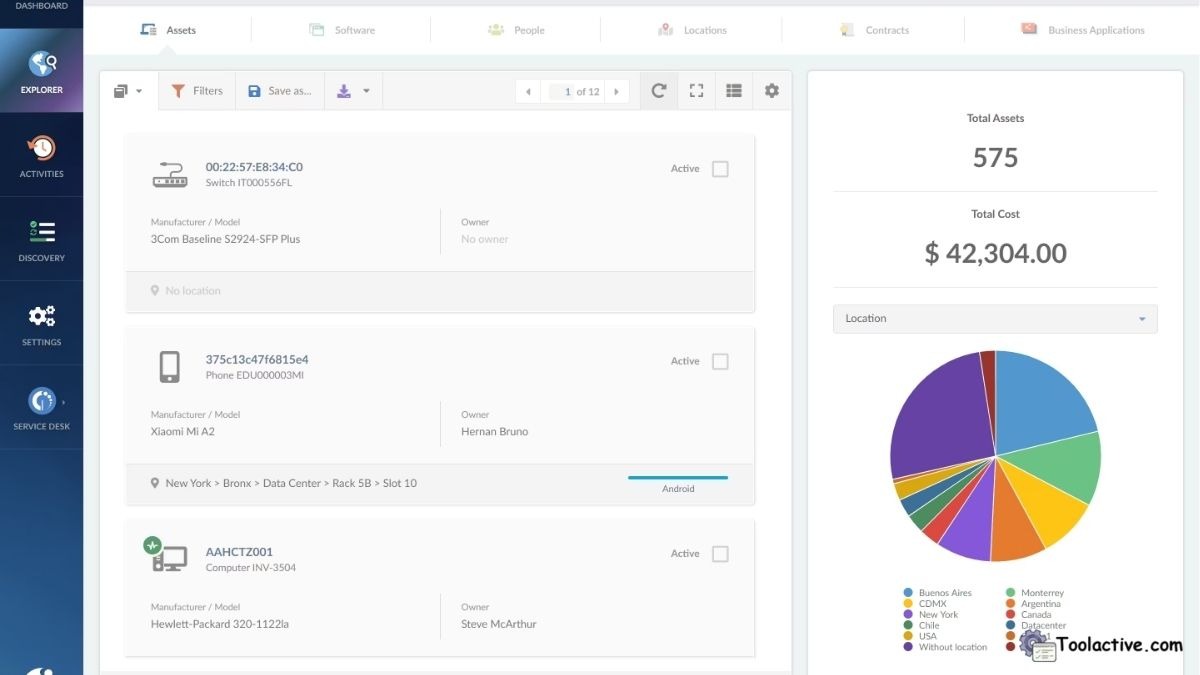Select the checkbox next to phone 375c13c47f6815e4
The width and height of the screenshot is (1200, 675).
[x=720, y=361]
